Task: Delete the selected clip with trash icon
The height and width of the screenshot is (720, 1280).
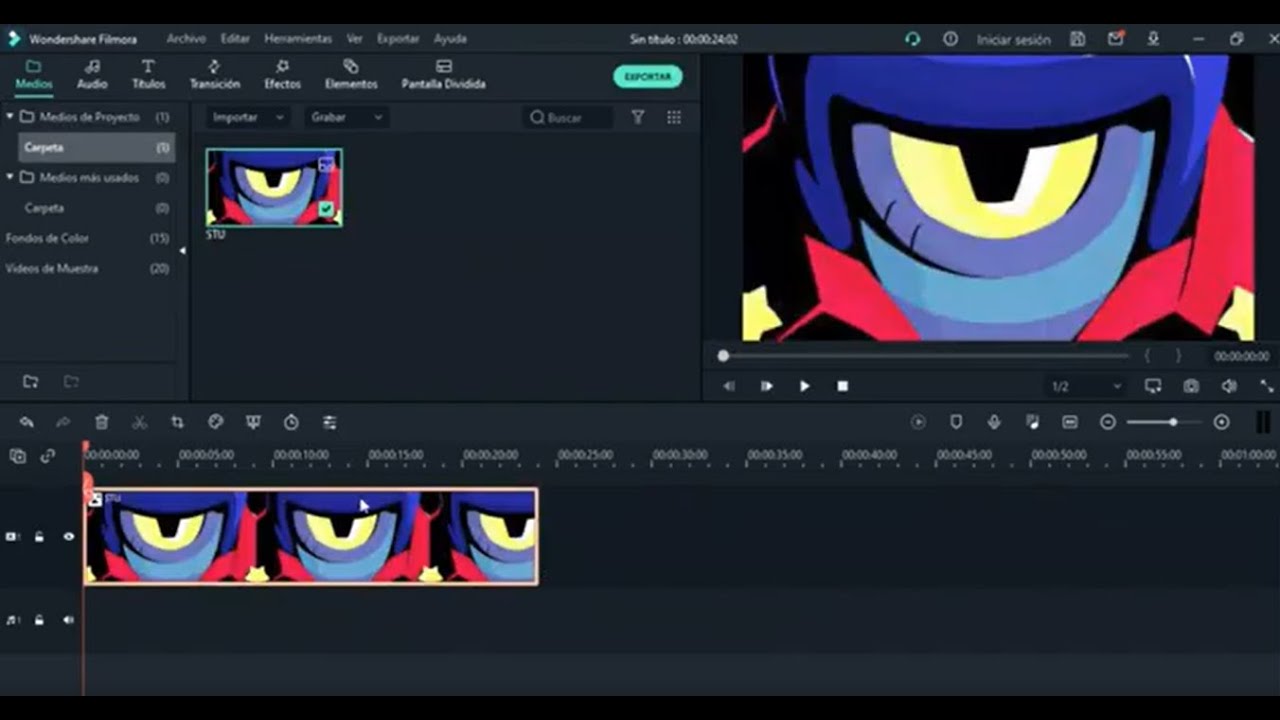Action: [101, 423]
